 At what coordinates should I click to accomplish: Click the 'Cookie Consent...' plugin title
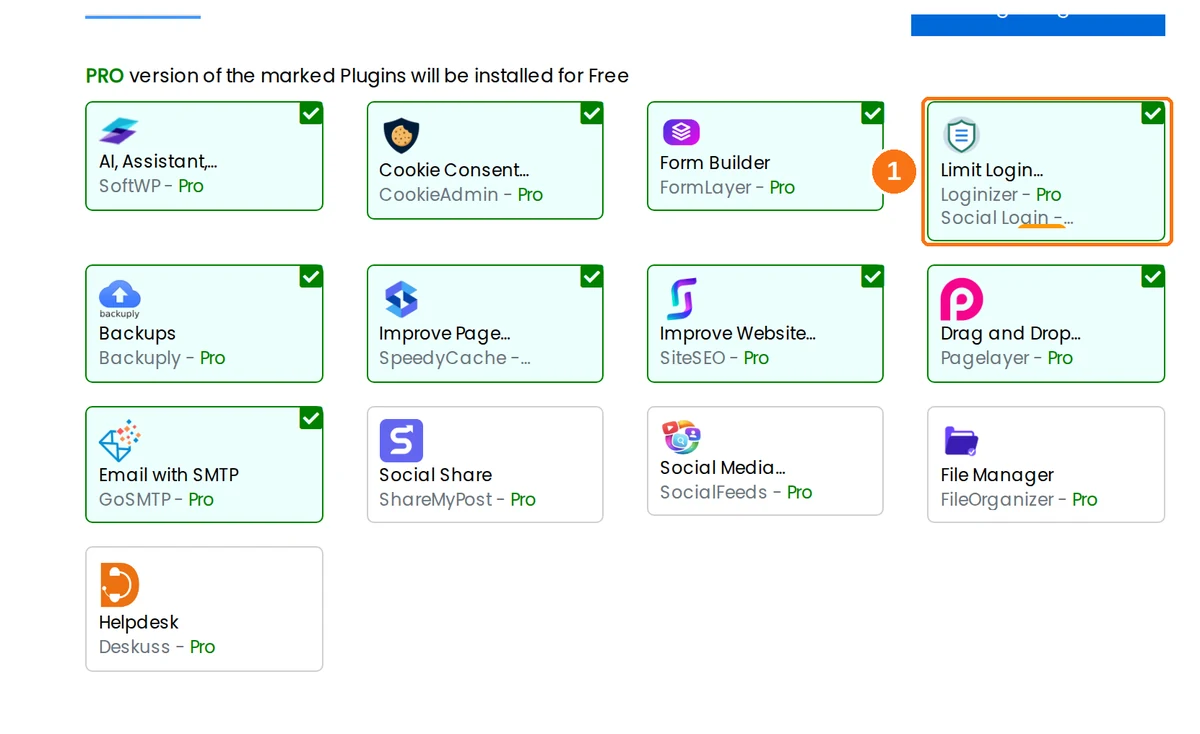(x=454, y=170)
